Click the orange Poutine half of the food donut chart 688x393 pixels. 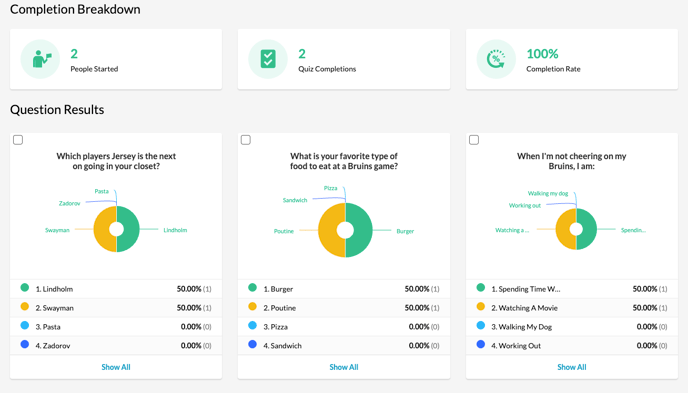pyautogui.click(x=328, y=230)
